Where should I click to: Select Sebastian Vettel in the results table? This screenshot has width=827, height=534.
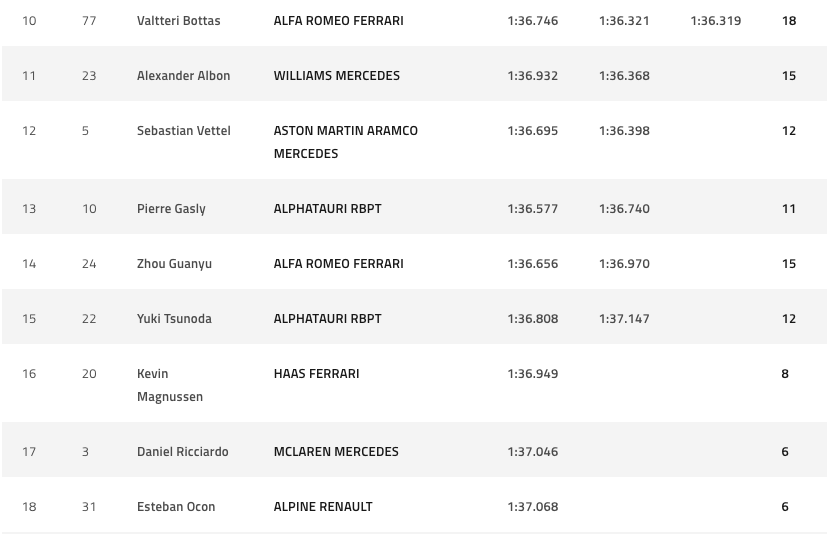183,131
